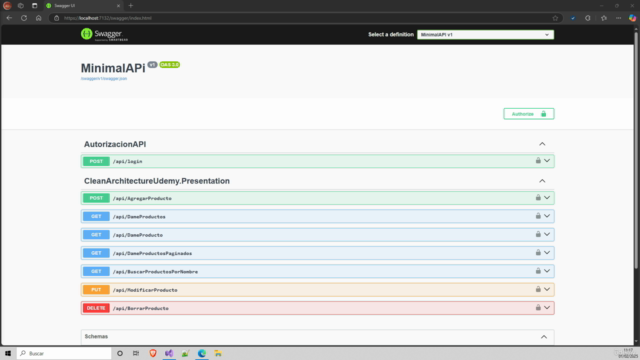Reload the page with the refresh icon

24,18
